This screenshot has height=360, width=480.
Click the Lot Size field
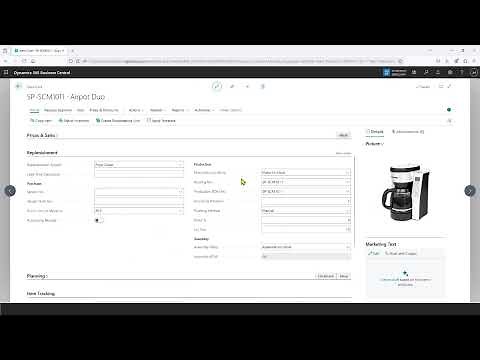pyautogui.click(x=306, y=230)
